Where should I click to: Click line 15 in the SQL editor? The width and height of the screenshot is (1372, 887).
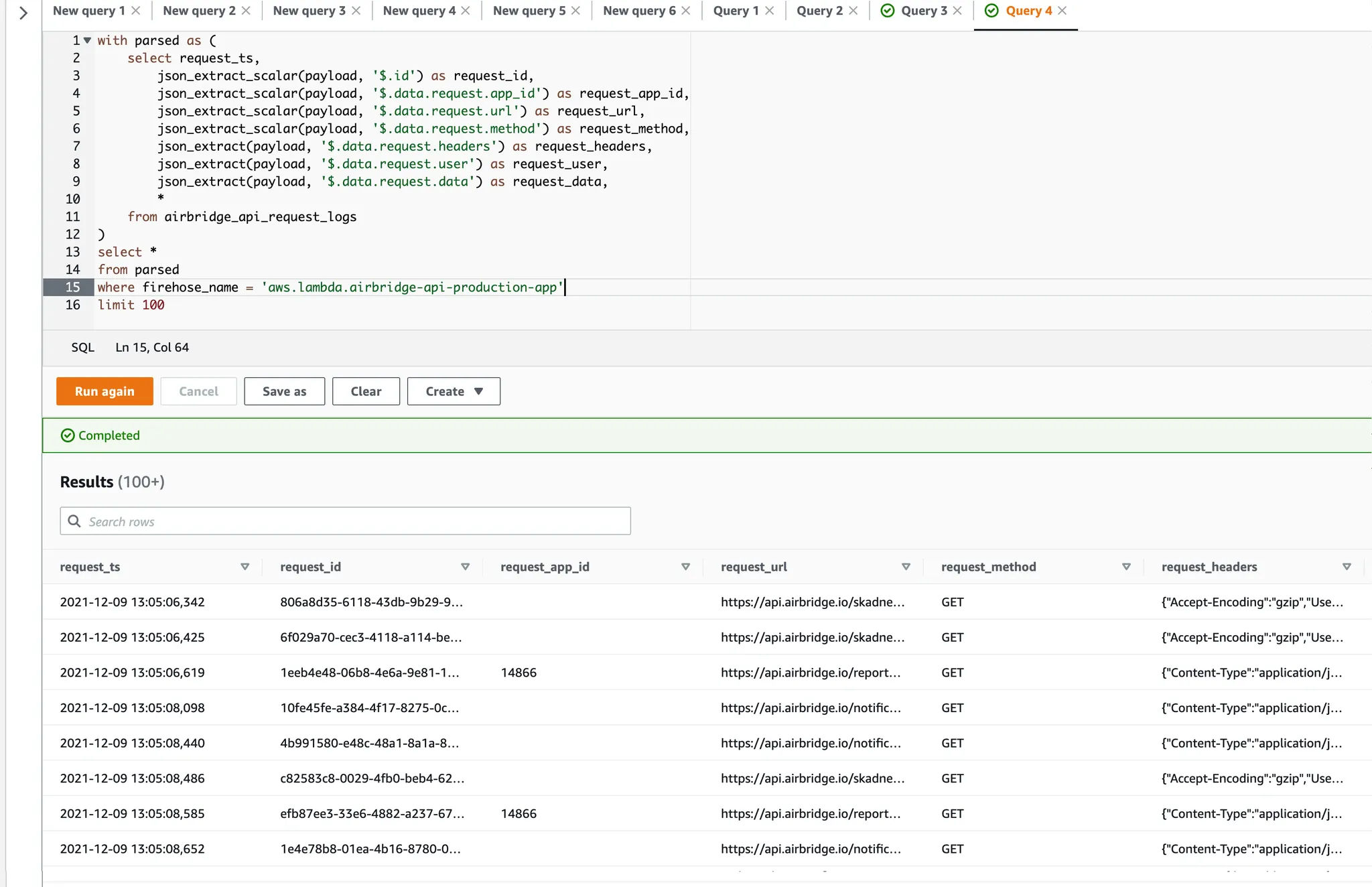(x=328, y=287)
